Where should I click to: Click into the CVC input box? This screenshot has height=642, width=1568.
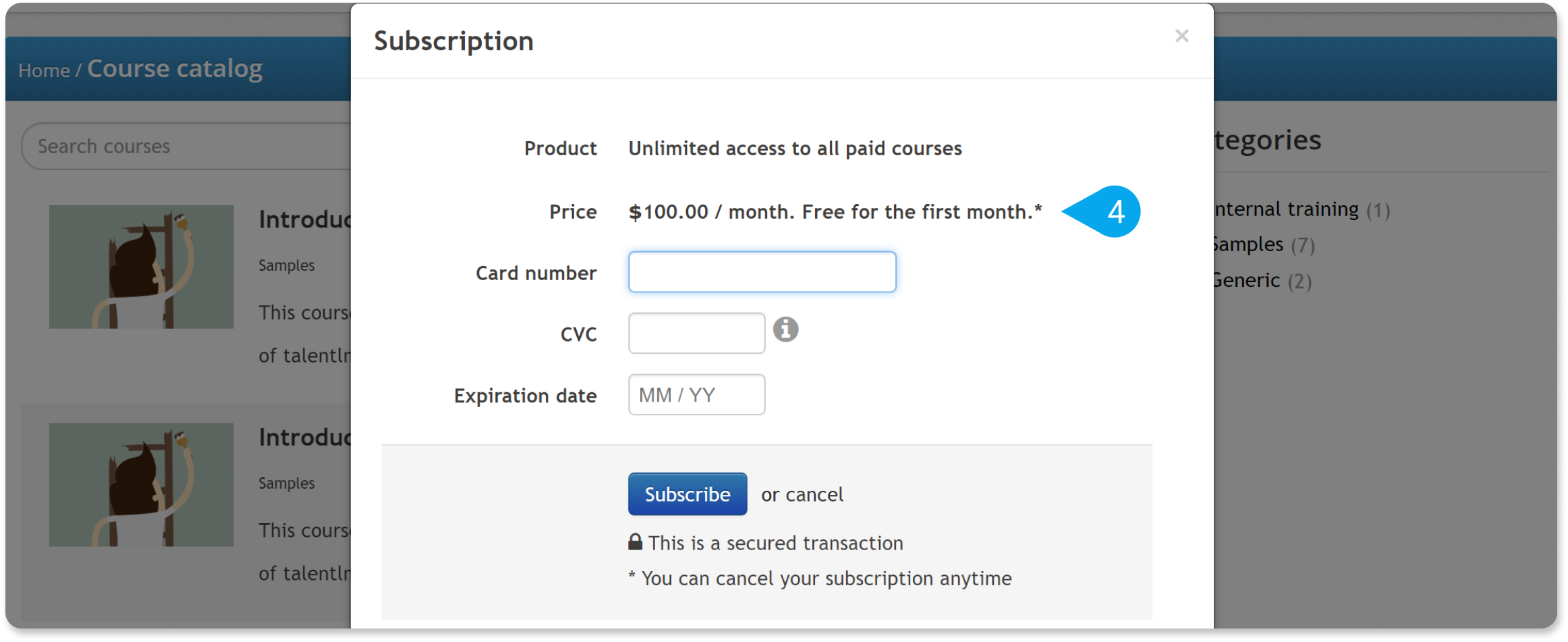point(696,333)
